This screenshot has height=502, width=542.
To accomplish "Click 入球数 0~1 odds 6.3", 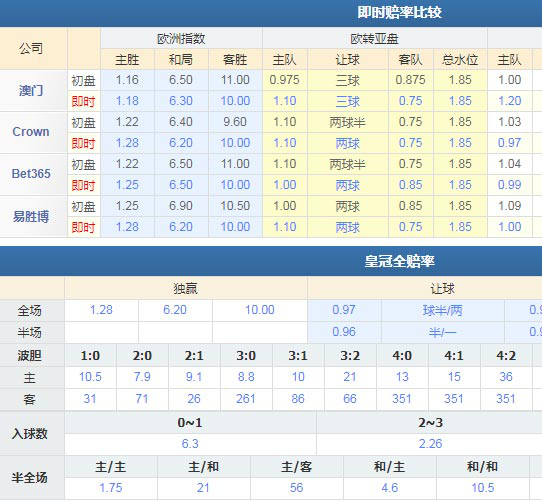I will click(x=190, y=444).
